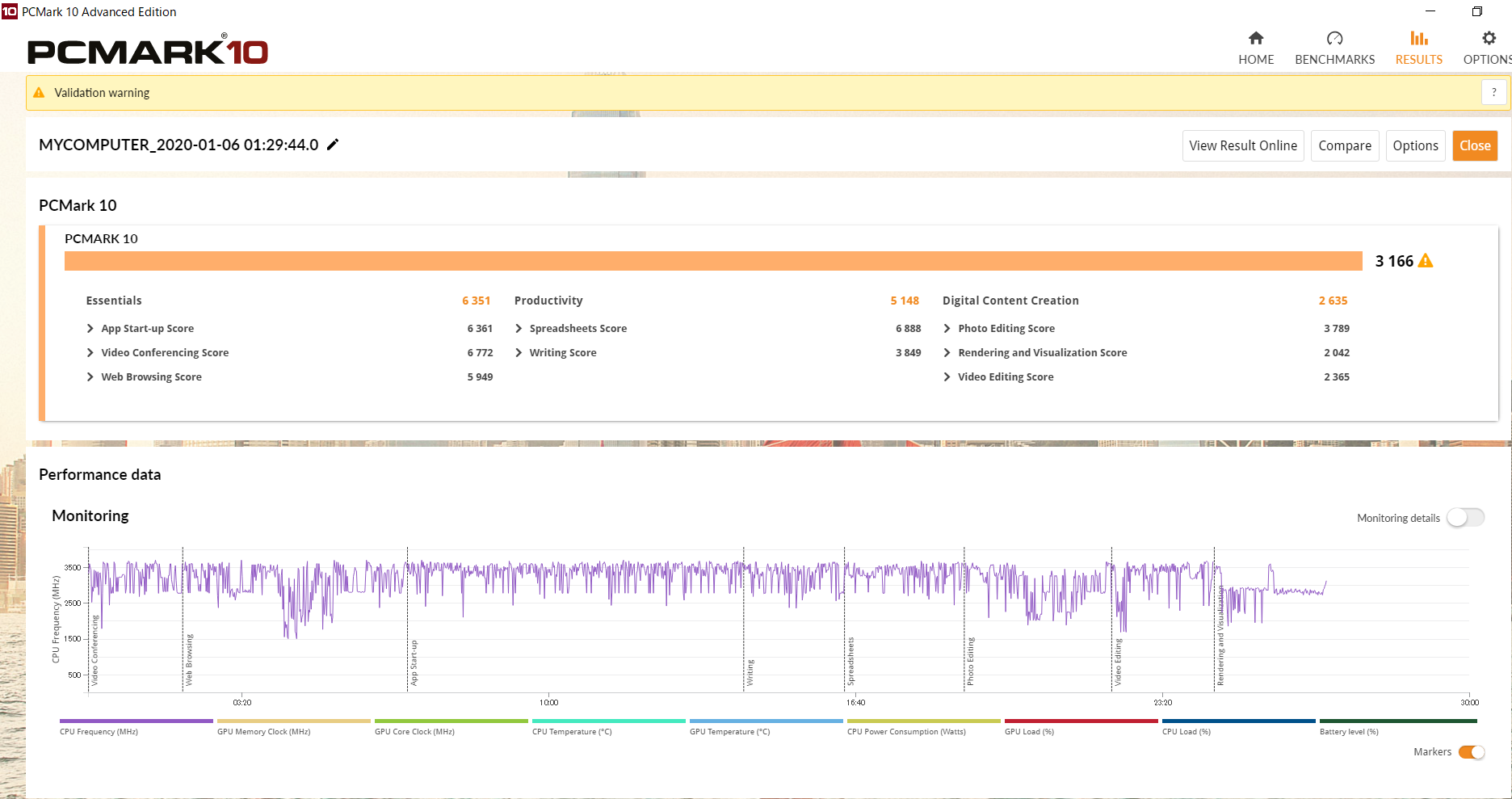1512x799 pixels.
Task: Click the PCMark 10 logo
Action: (148, 51)
